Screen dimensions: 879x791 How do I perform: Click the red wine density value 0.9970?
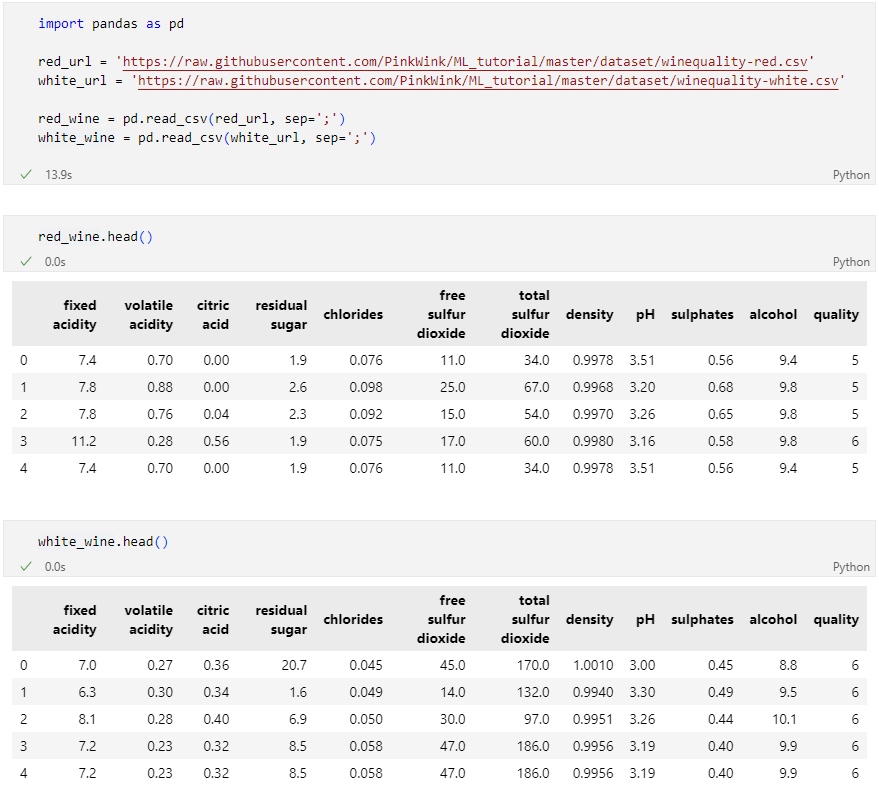[x=593, y=414]
